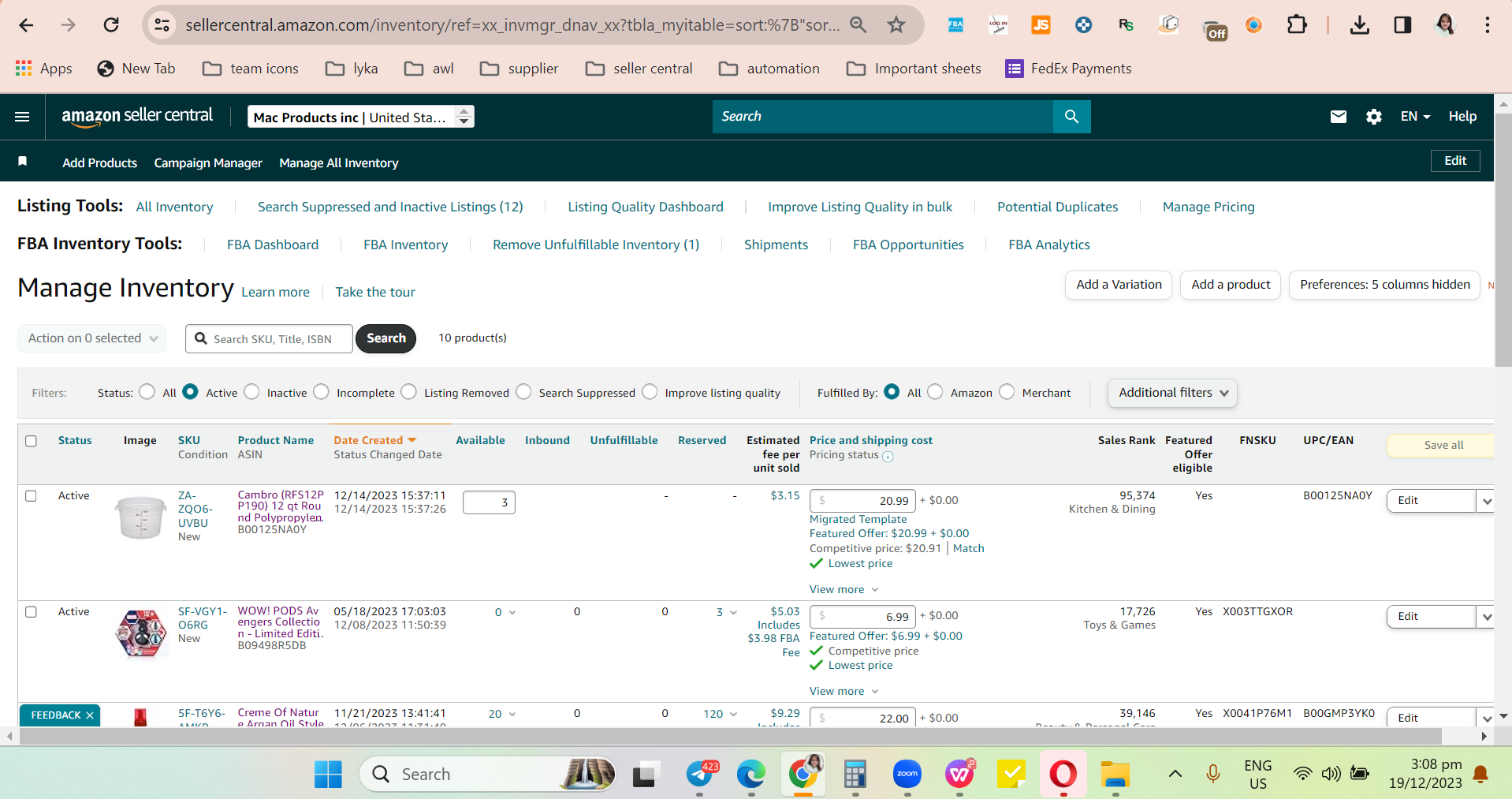Check the WOW! PODS row checkbox
This screenshot has width=1512, height=799.
[x=31, y=612]
